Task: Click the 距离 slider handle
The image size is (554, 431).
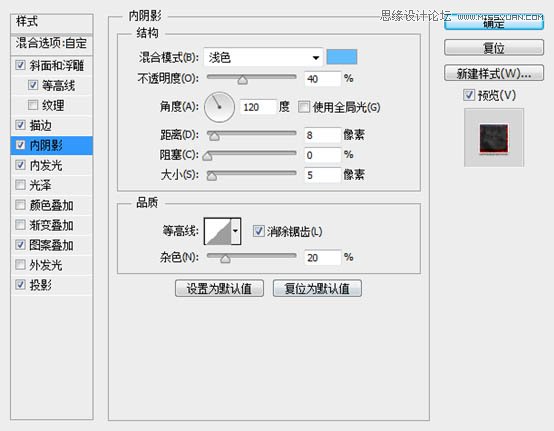Action: pos(214,136)
